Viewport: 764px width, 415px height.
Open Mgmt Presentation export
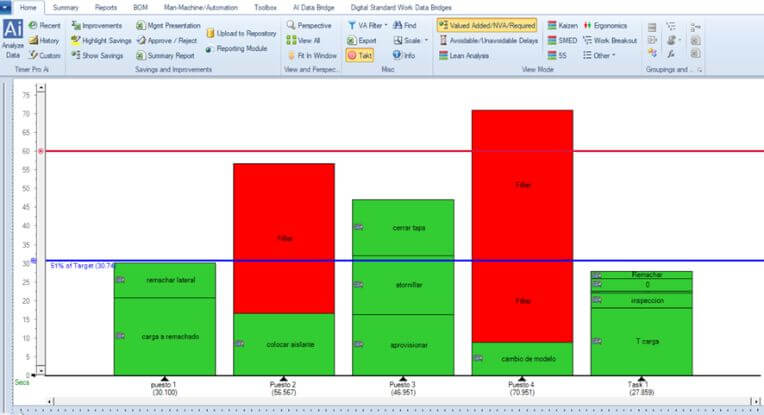[x=169, y=25]
